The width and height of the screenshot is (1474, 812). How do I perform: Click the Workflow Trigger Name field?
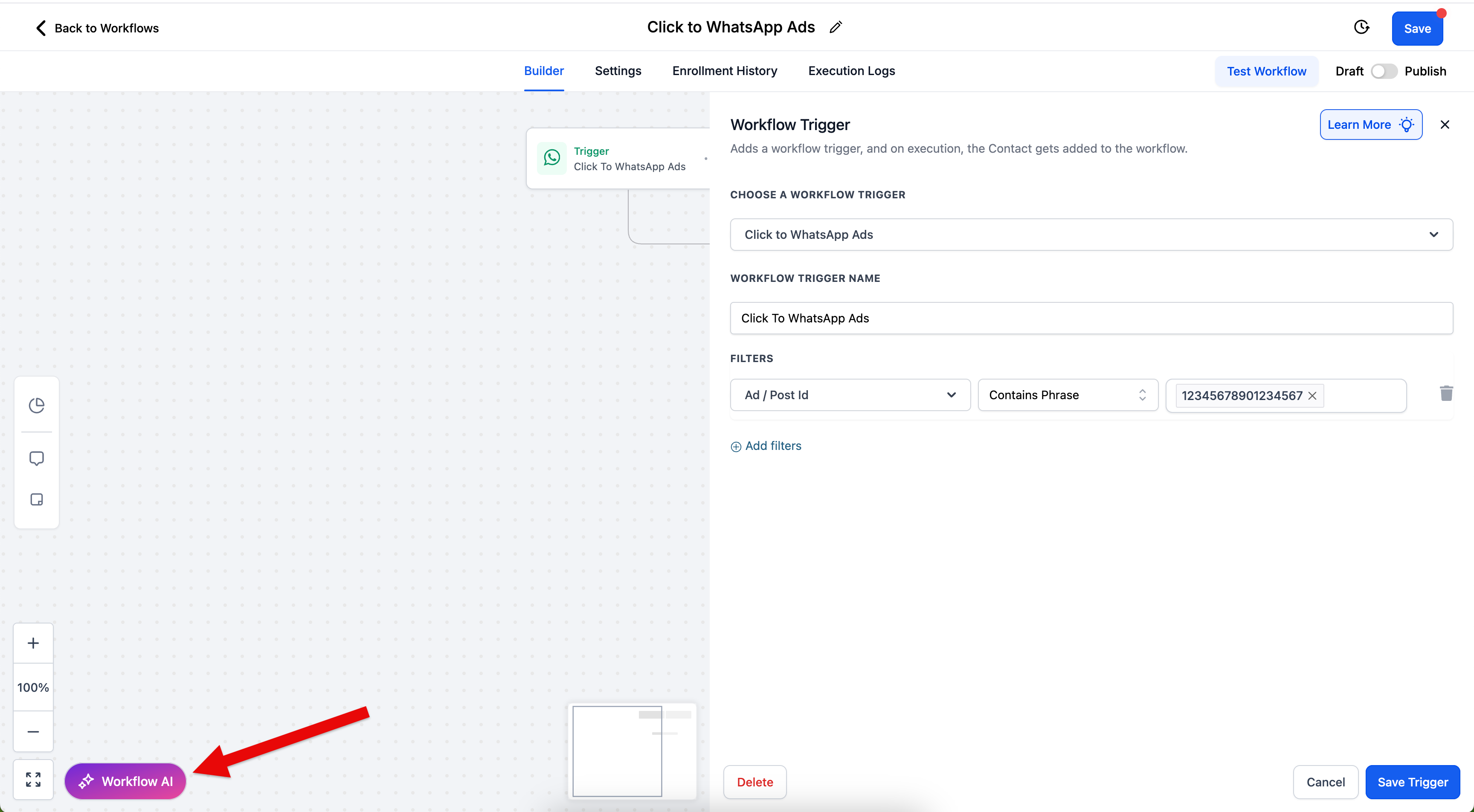[1091, 318]
